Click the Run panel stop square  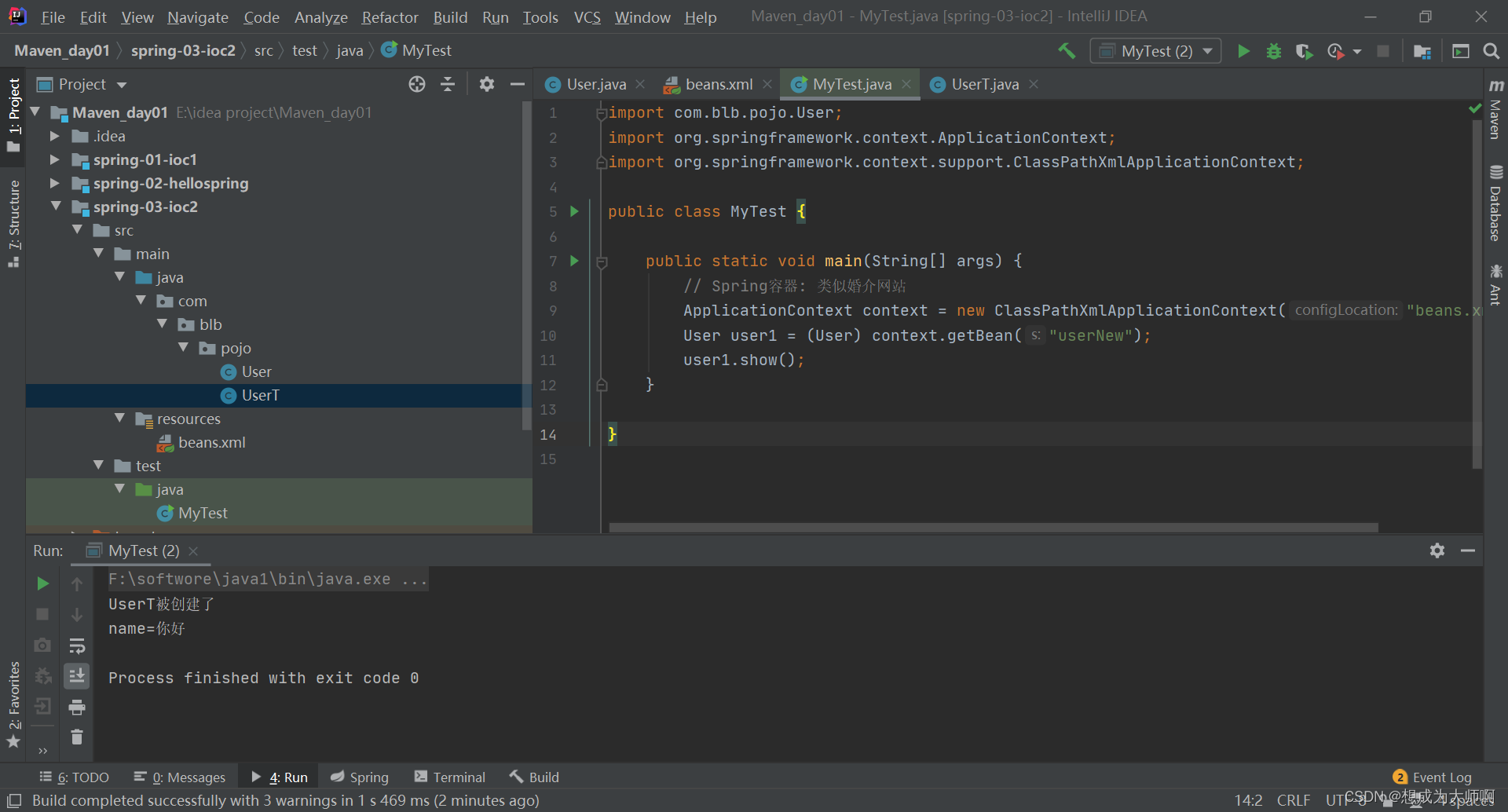[x=43, y=614]
